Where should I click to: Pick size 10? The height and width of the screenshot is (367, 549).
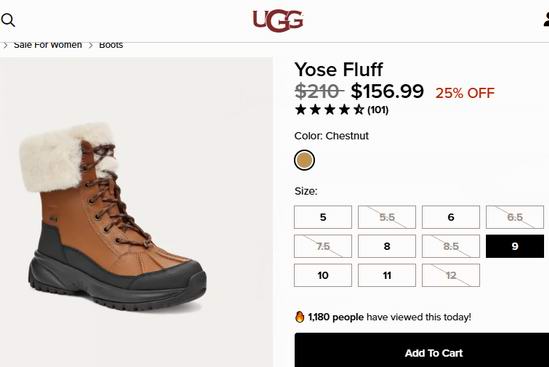coord(323,275)
